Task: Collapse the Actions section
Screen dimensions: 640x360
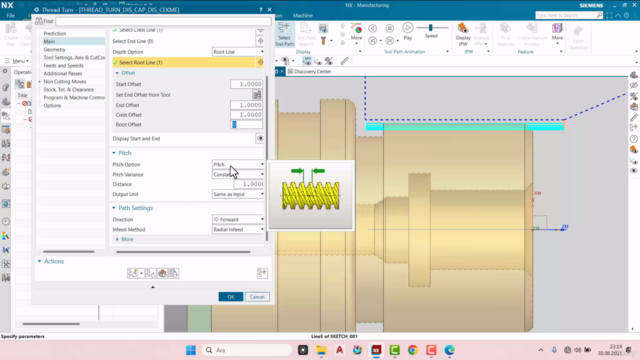Action: [x=40, y=261]
